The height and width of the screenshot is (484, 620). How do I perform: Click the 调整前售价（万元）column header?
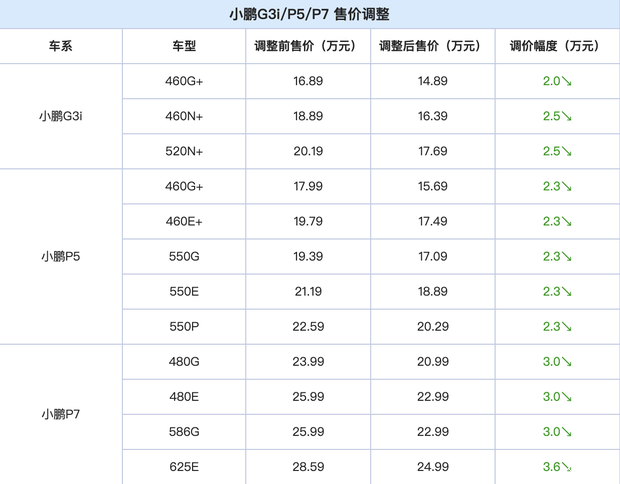(308, 46)
